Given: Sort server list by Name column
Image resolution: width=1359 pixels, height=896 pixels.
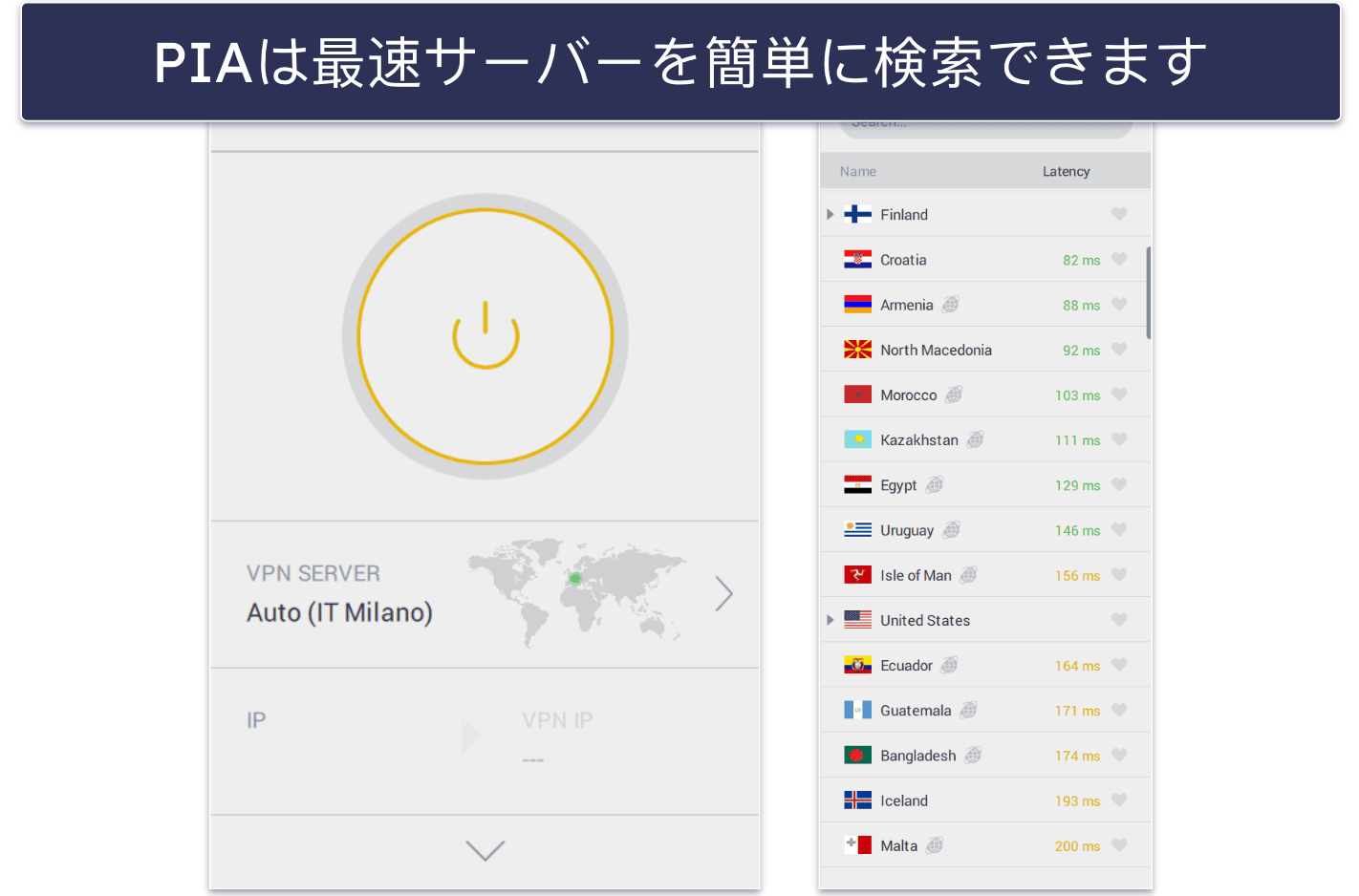Looking at the screenshot, I should (x=858, y=172).
